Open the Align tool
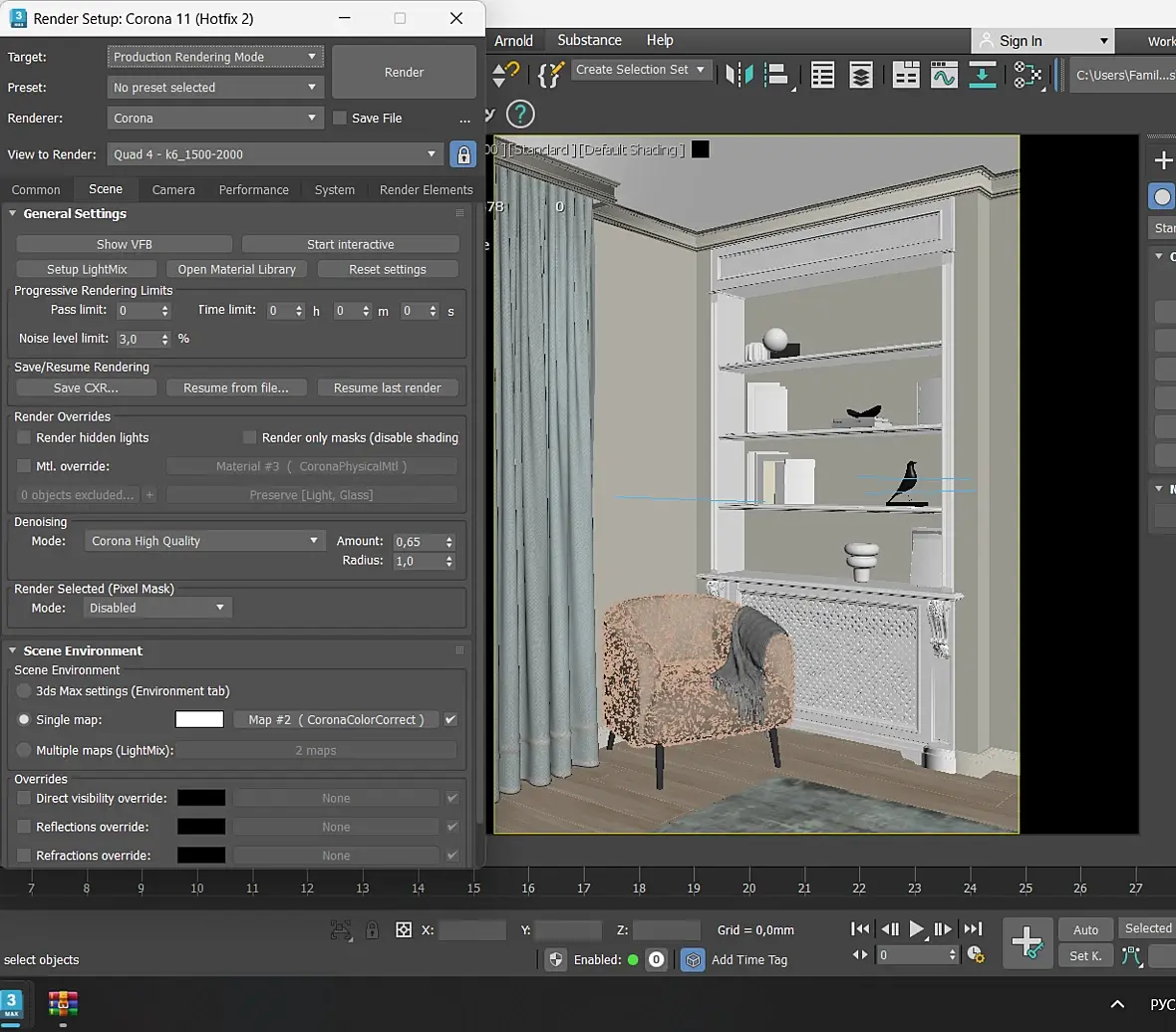 (x=775, y=75)
